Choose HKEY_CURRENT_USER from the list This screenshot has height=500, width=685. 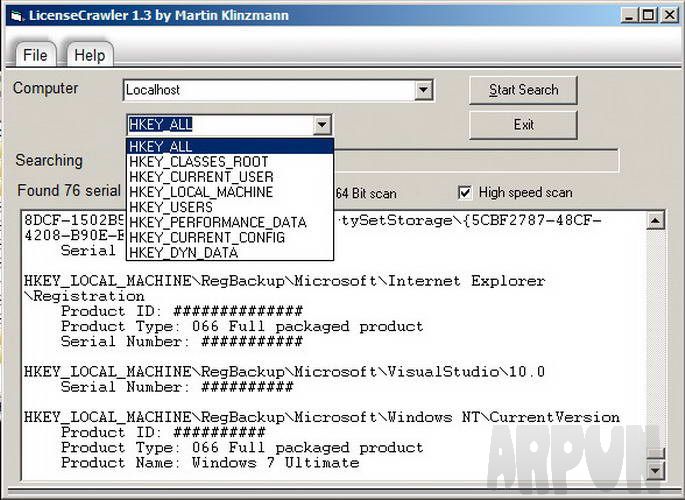pyautogui.click(x=230, y=177)
